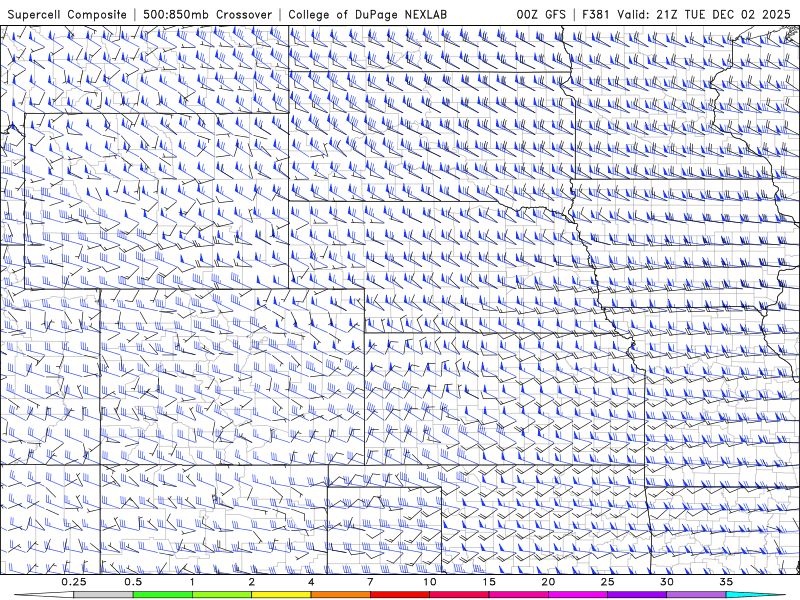Click the crimson swatch between 10 and 15
The image size is (800, 600).
coord(459,595)
